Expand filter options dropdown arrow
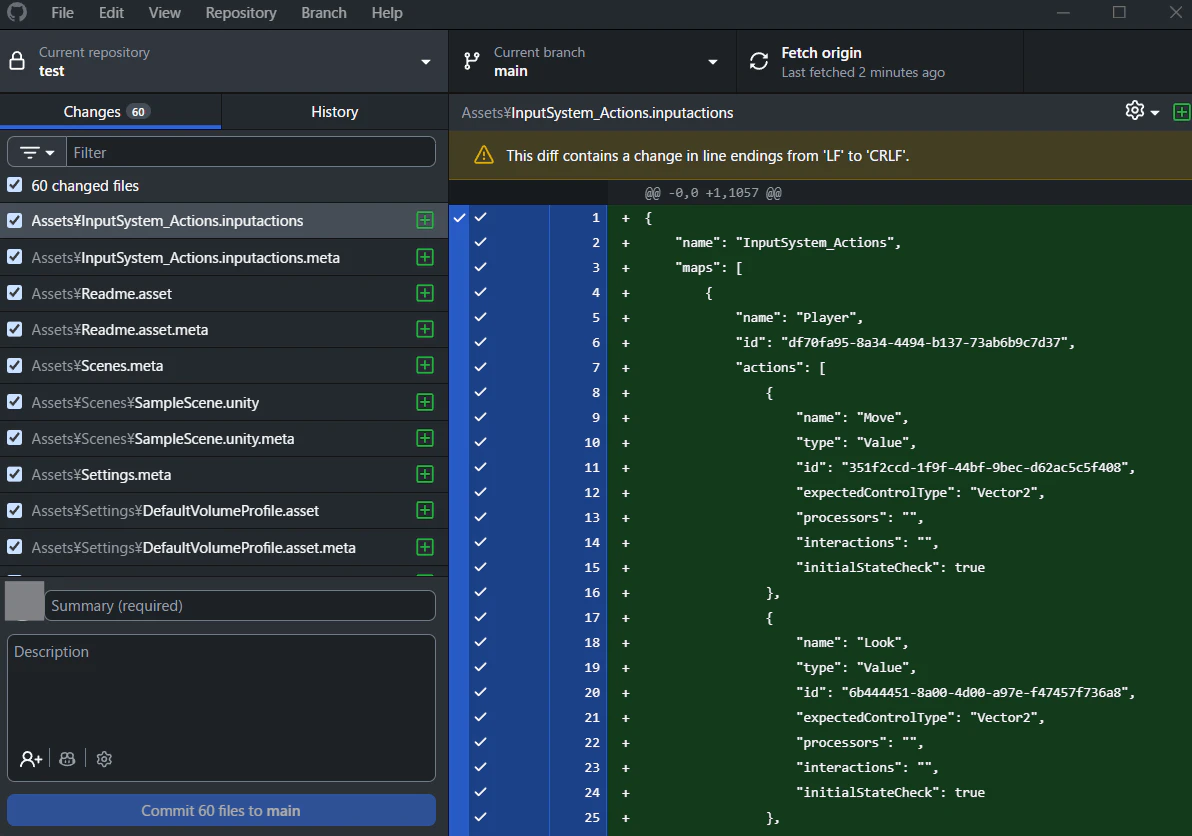1192x836 pixels. pos(50,153)
